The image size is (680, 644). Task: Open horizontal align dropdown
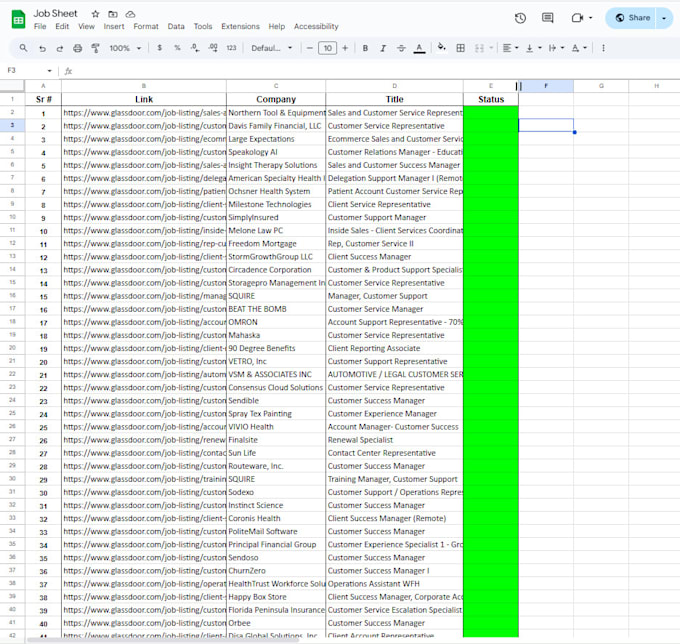pyautogui.click(x=510, y=48)
